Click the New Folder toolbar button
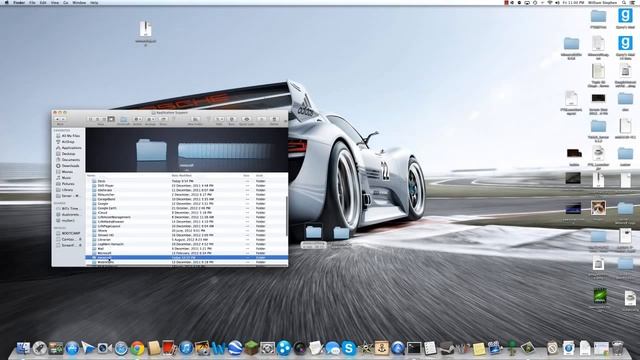The image size is (640, 360). click(196, 119)
